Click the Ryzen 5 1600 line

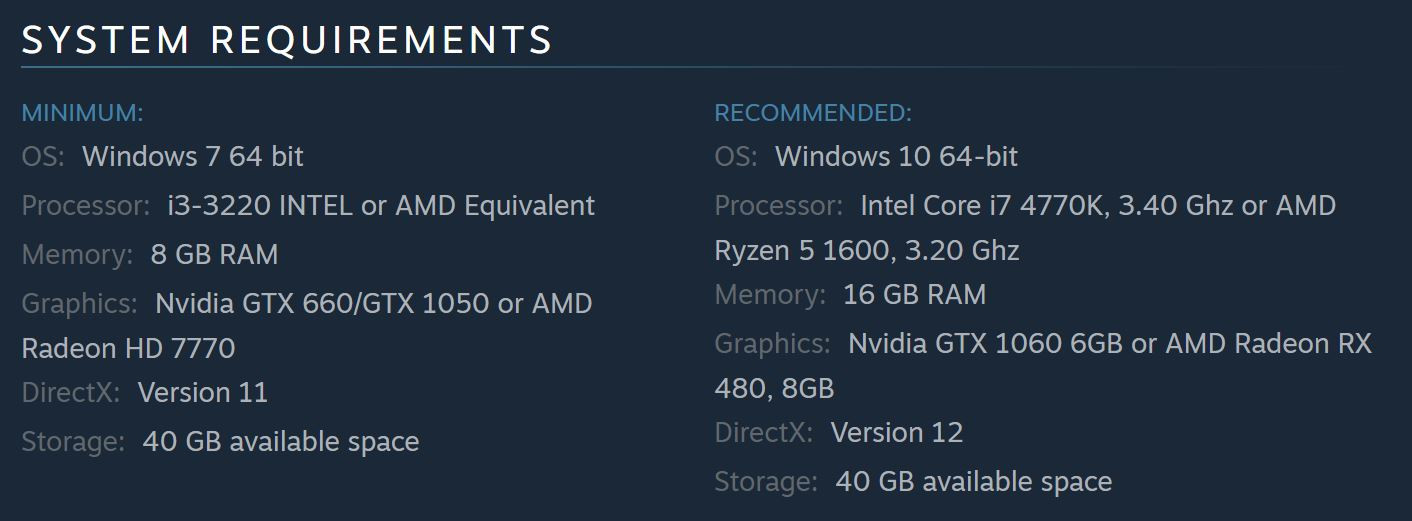[867, 250]
